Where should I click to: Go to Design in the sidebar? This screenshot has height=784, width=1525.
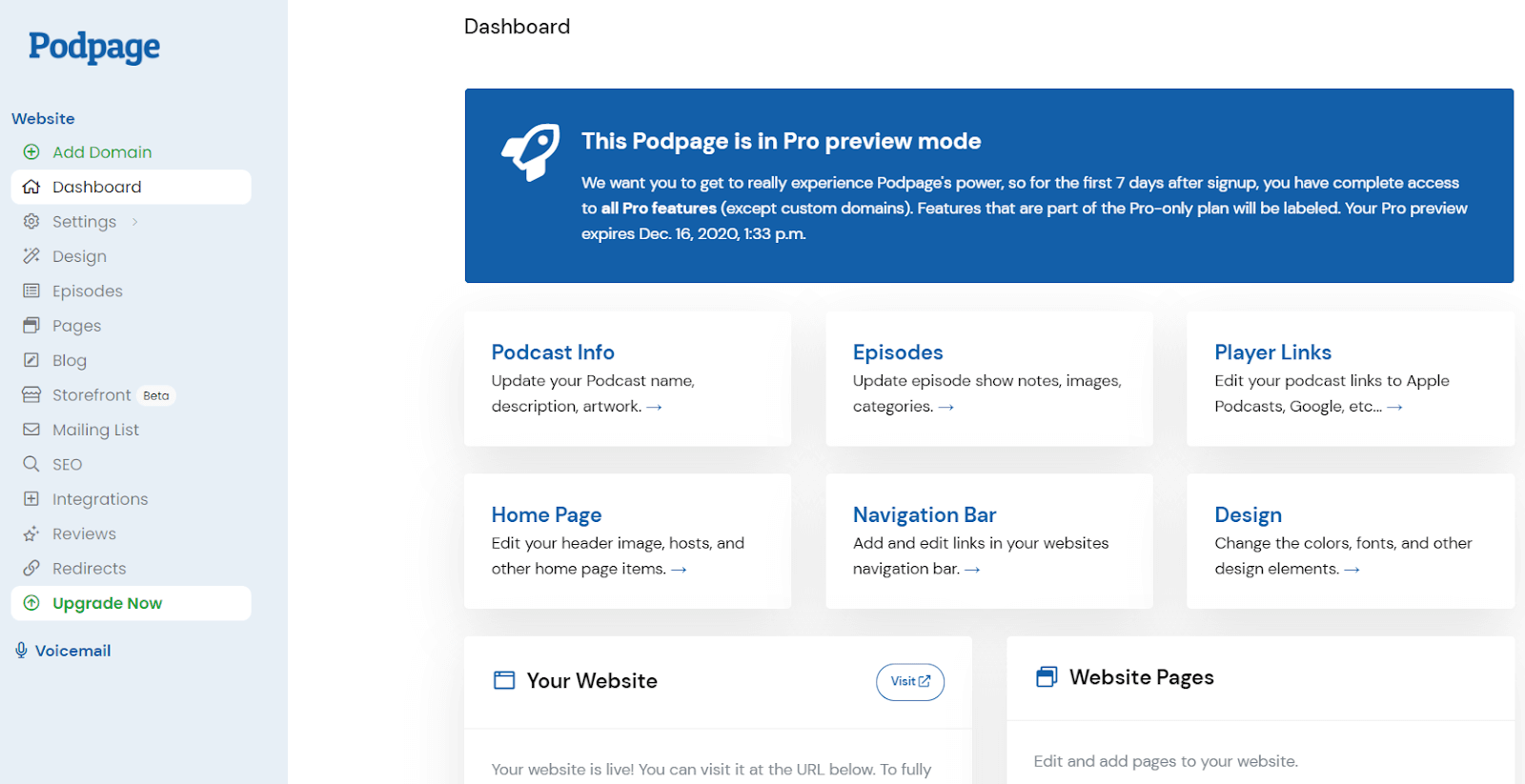[79, 256]
